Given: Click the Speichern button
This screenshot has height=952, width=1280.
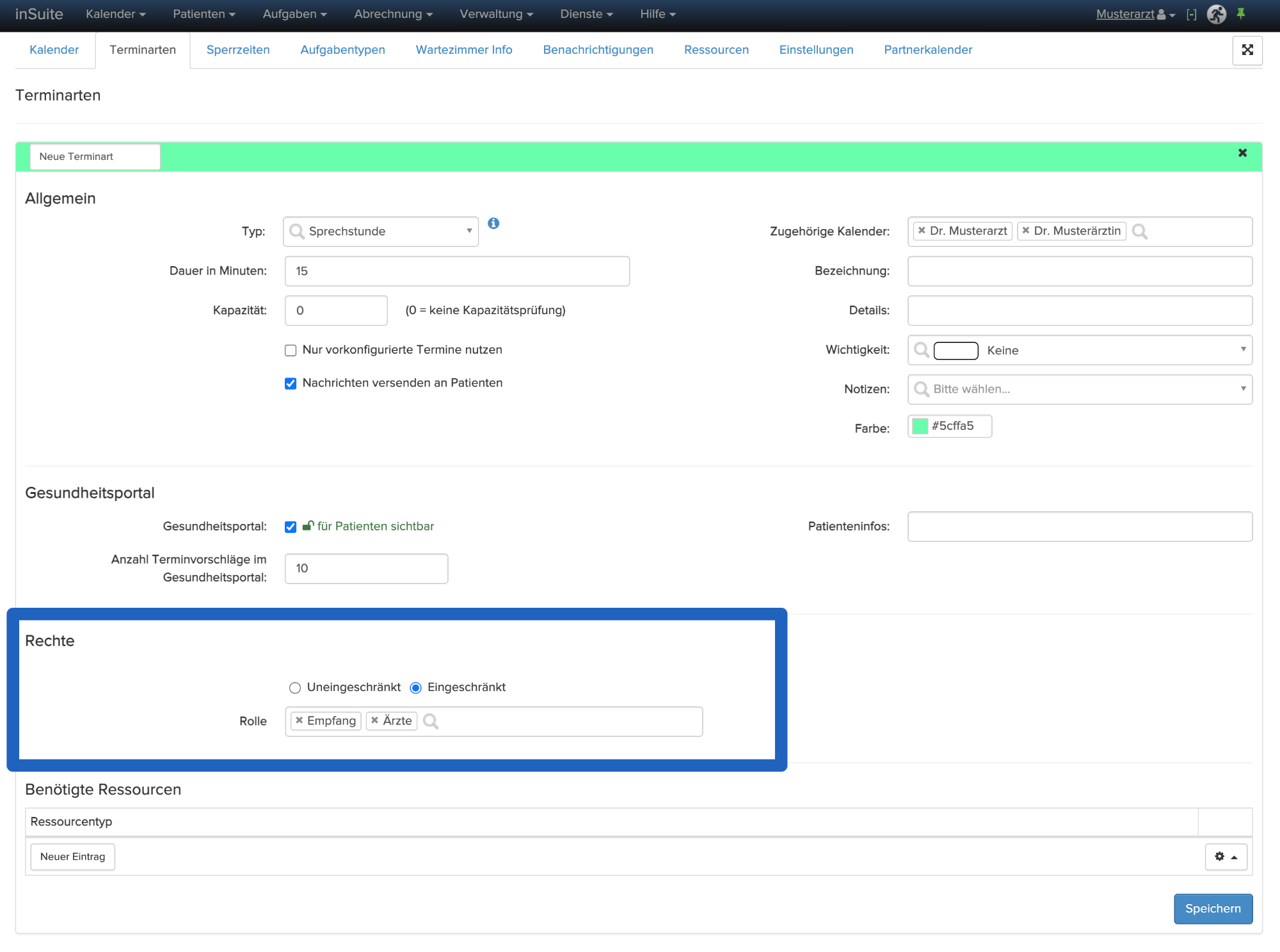Looking at the screenshot, I should tap(1212, 908).
